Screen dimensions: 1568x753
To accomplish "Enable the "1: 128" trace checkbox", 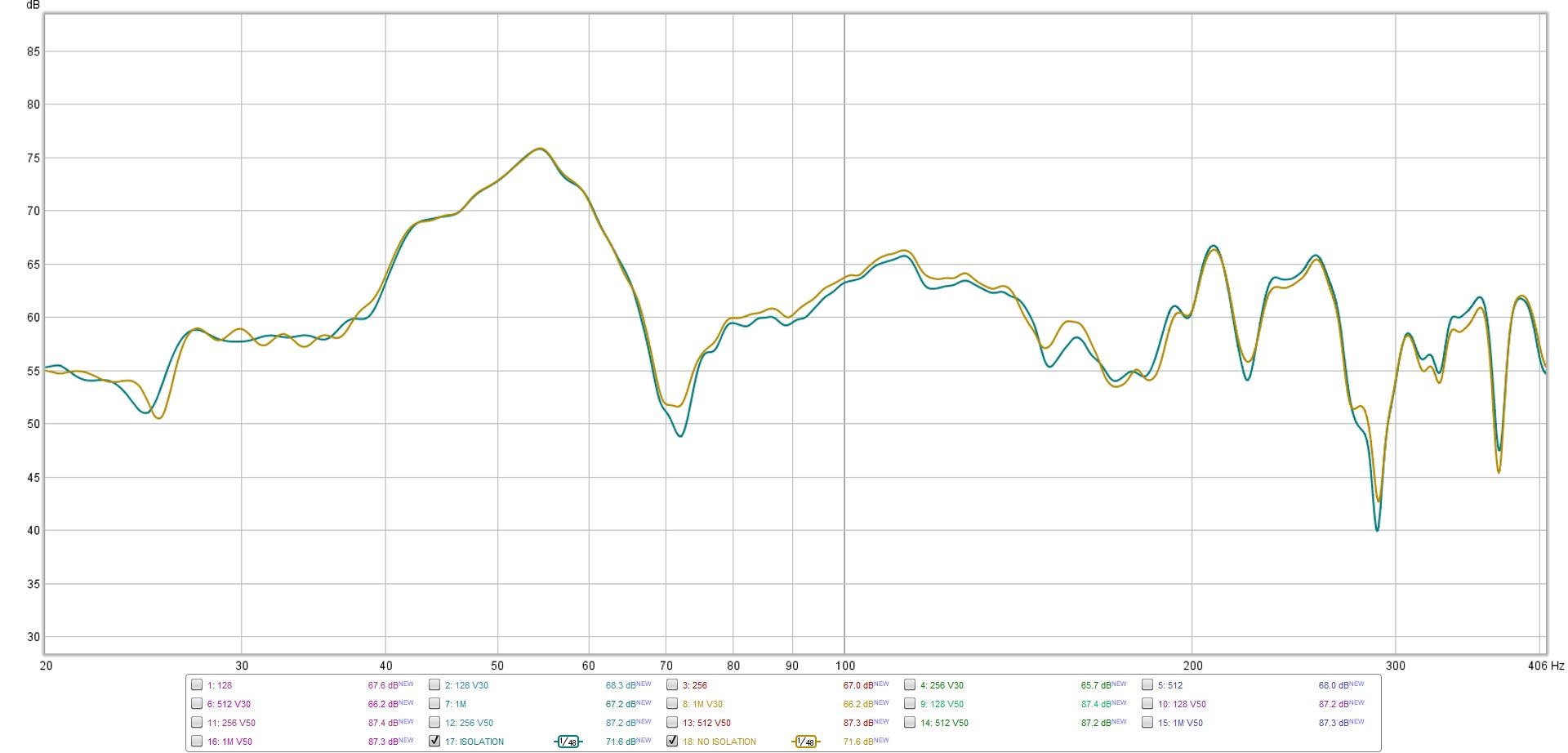I will click(x=197, y=684).
